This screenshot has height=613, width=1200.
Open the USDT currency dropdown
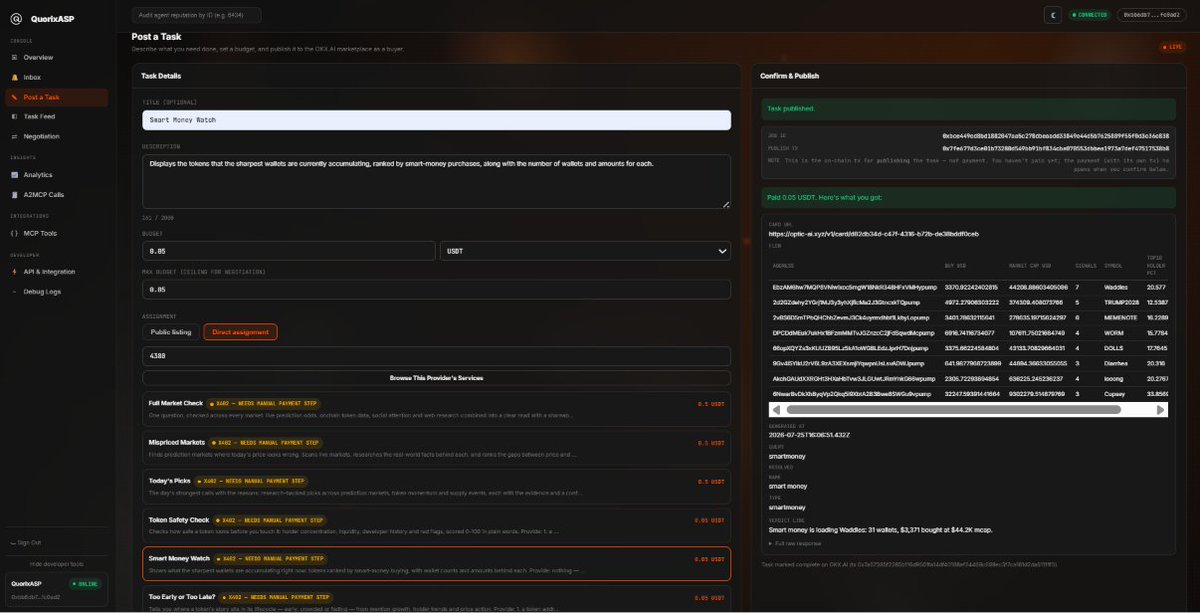tap(585, 251)
